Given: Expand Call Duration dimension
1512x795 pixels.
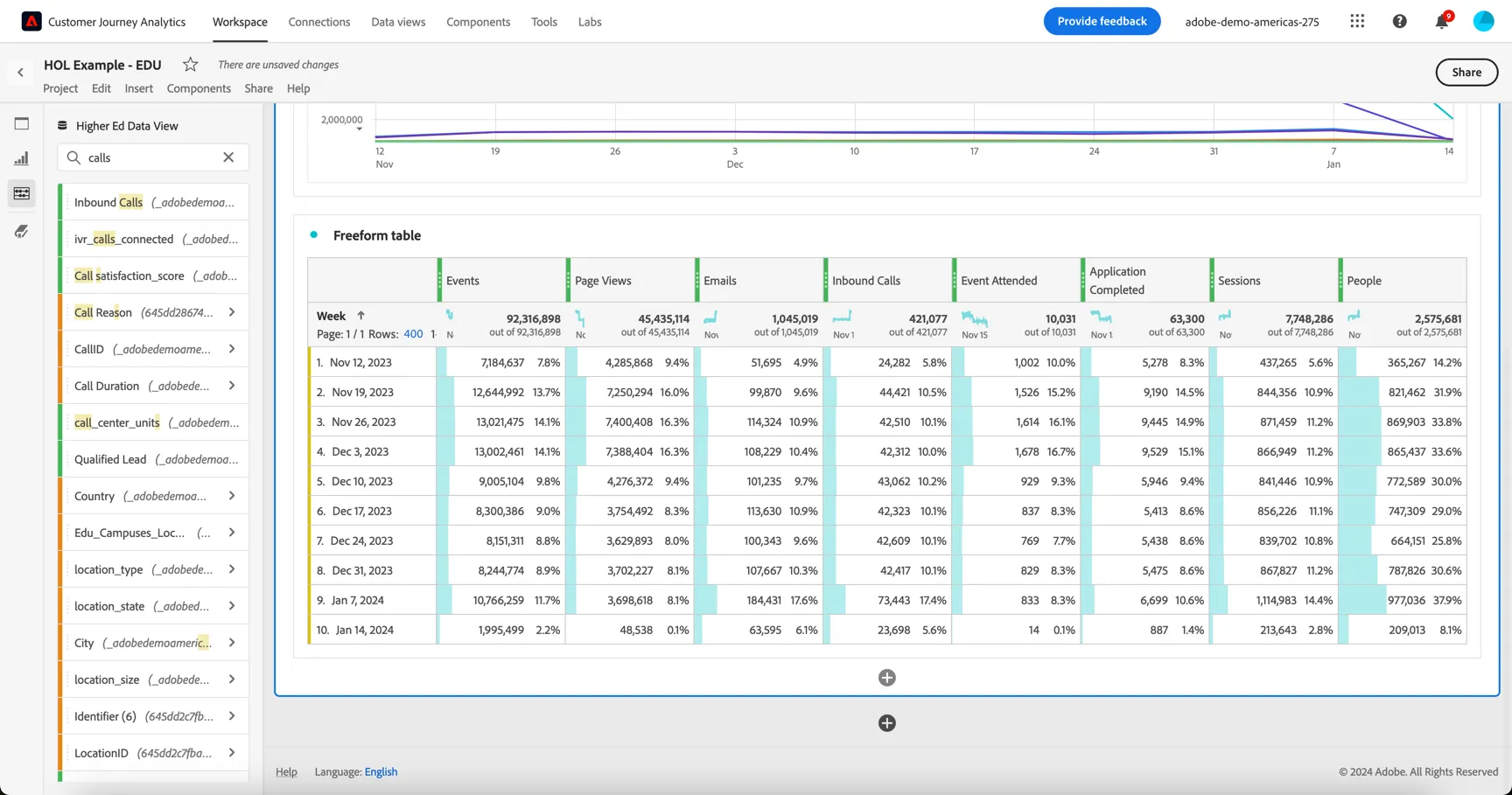Looking at the screenshot, I should point(232,386).
